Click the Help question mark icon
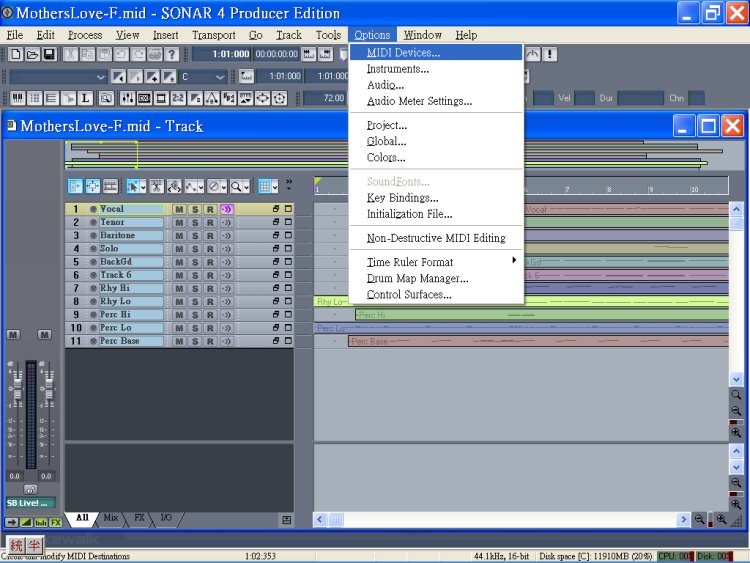 172,54
